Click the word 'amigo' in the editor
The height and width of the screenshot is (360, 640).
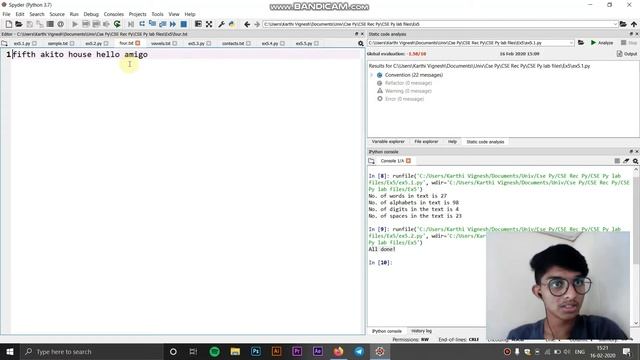point(136,54)
